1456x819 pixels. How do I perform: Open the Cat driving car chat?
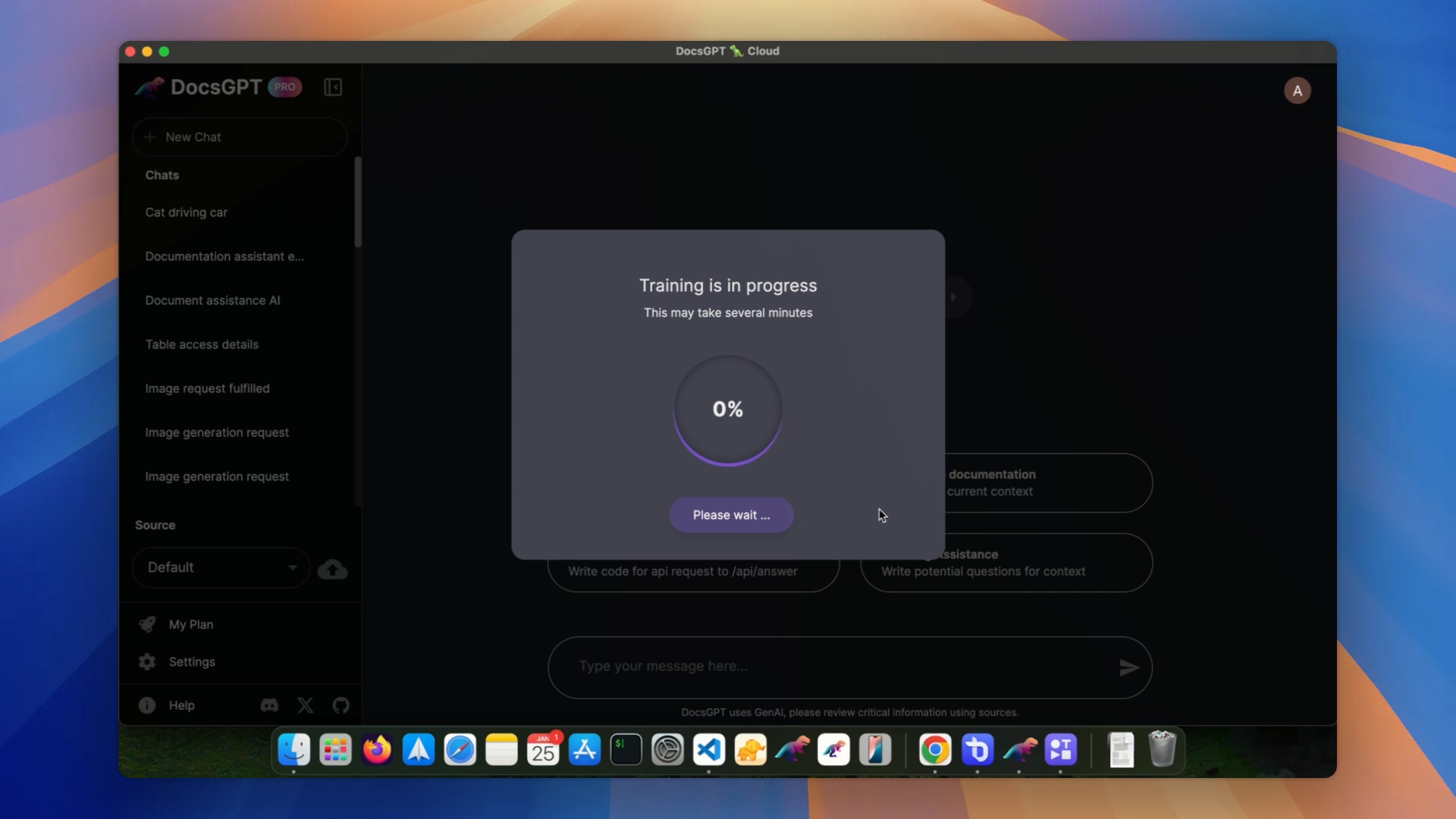240,212
